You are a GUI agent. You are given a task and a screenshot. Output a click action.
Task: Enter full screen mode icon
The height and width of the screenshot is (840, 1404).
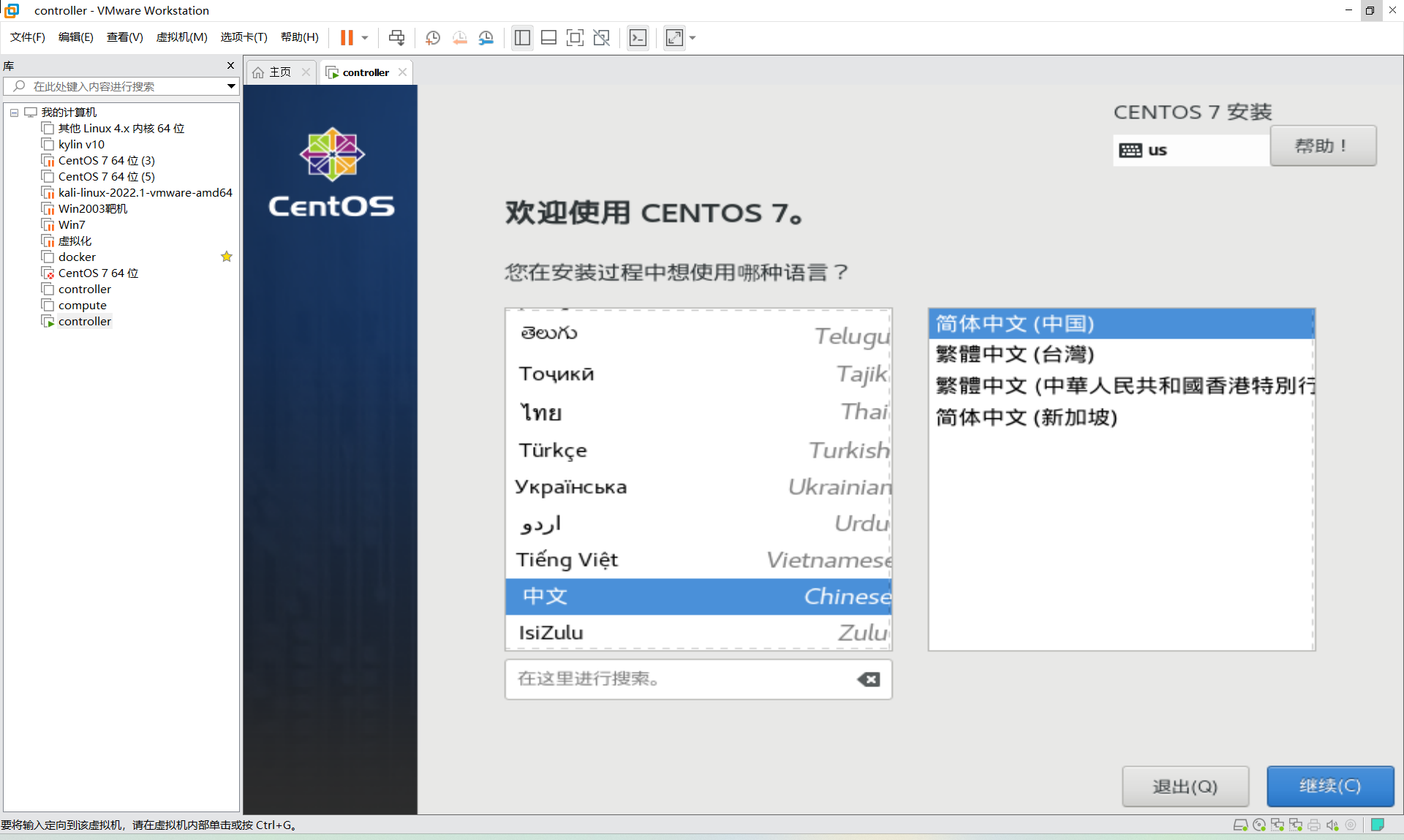[575, 37]
